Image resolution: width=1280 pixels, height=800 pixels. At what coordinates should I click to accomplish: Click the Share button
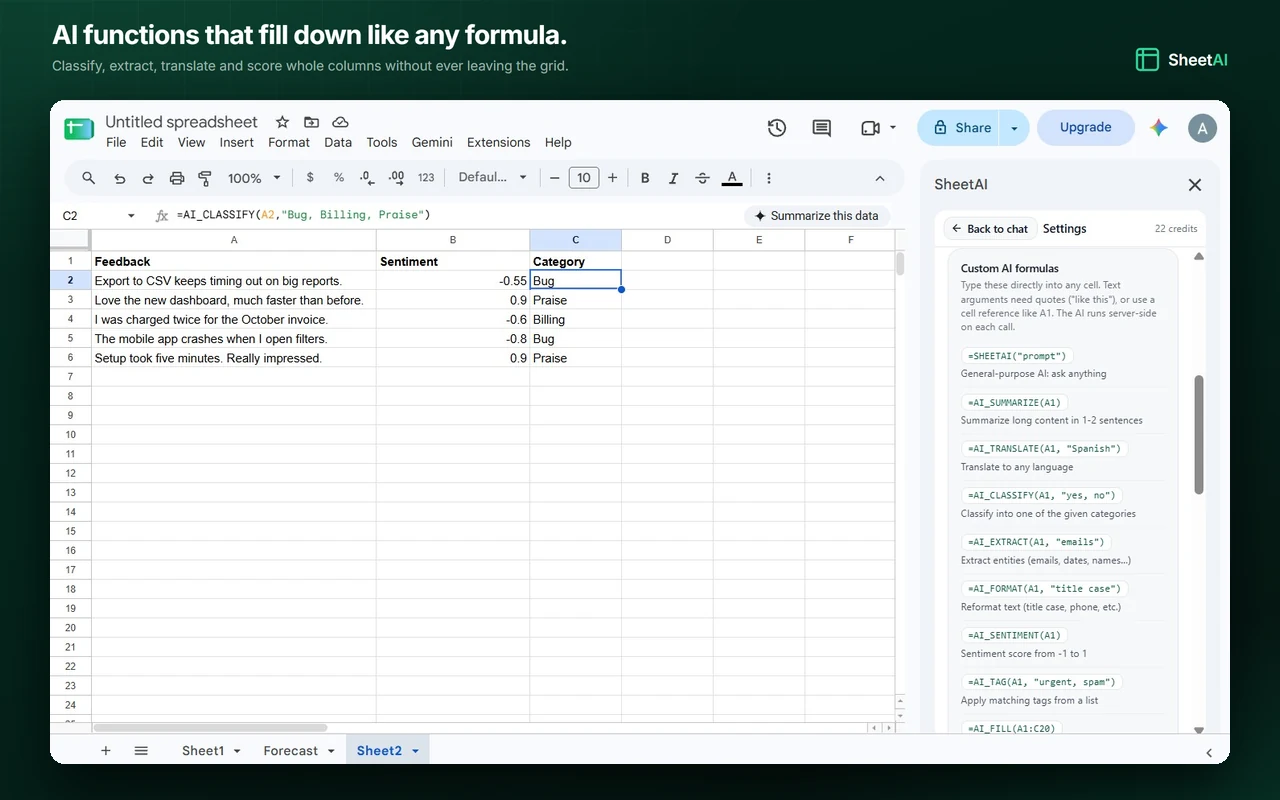[960, 128]
